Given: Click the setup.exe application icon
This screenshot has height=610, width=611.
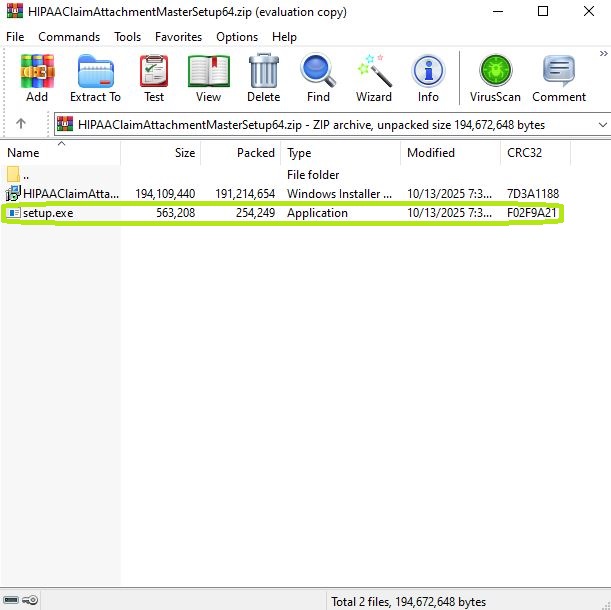Looking at the screenshot, I should click(x=13, y=213).
